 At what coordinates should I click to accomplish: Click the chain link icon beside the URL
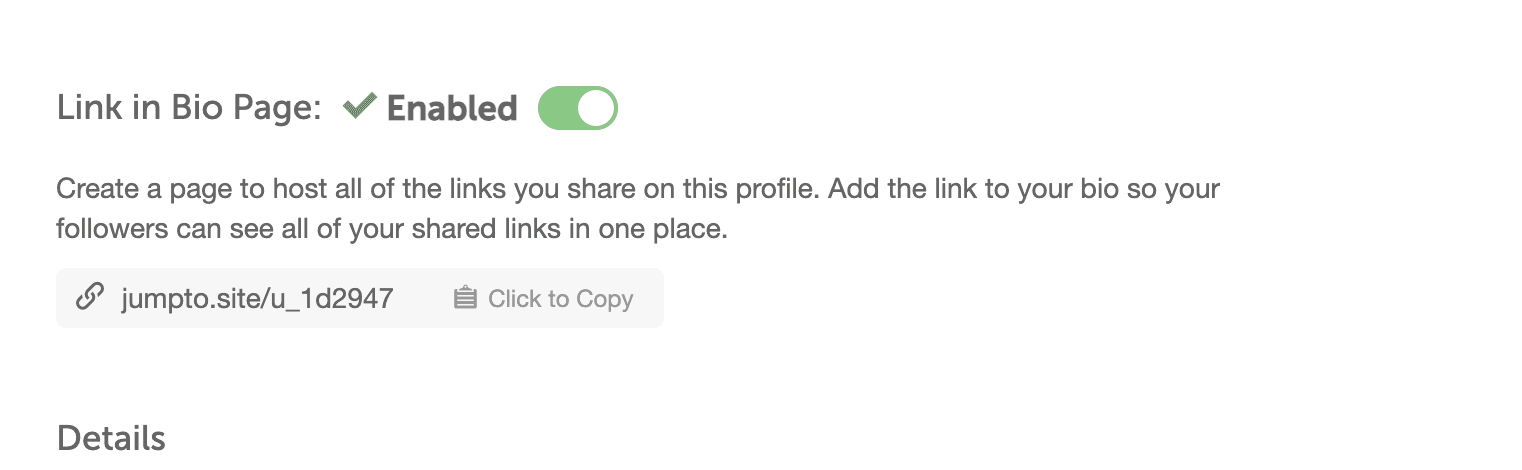coord(90,298)
